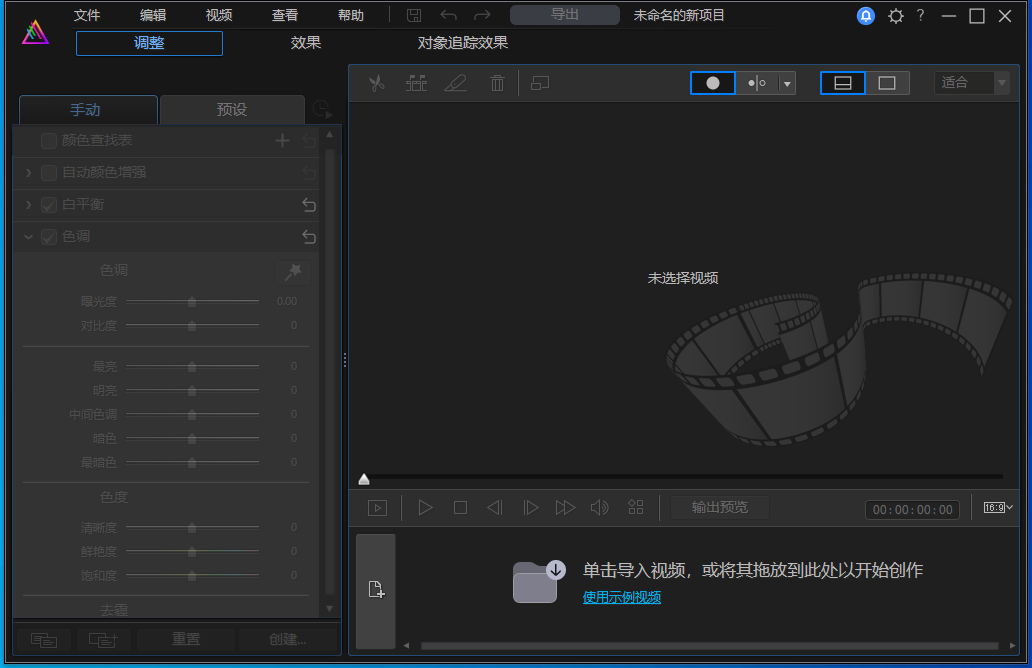Toggle the 自动颜色增强 checkbox

tap(49, 173)
